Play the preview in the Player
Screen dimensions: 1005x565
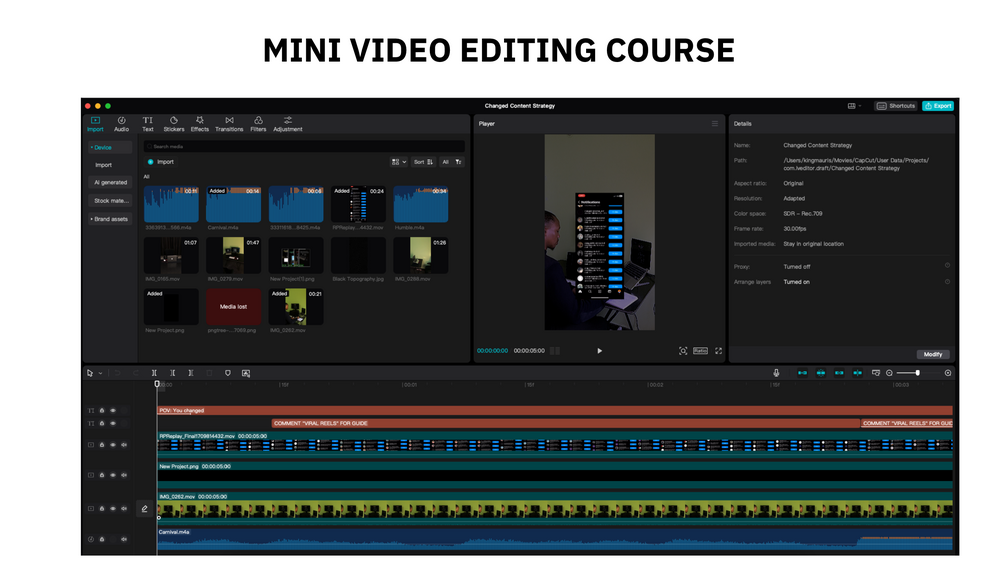pyautogui.click(x=599, y=351)
